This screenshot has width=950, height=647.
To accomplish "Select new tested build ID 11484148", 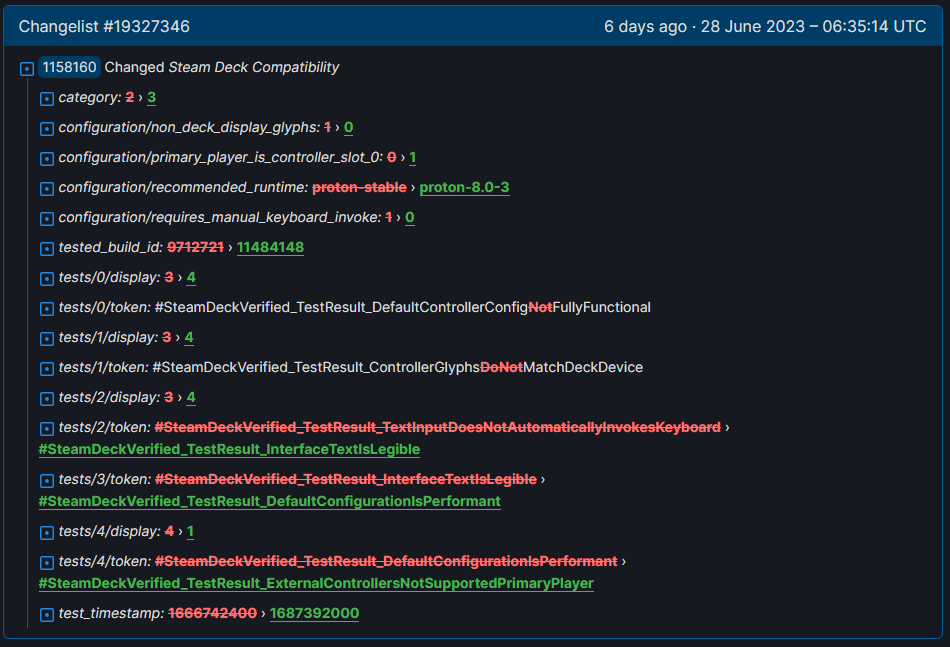I will [270, 247].
